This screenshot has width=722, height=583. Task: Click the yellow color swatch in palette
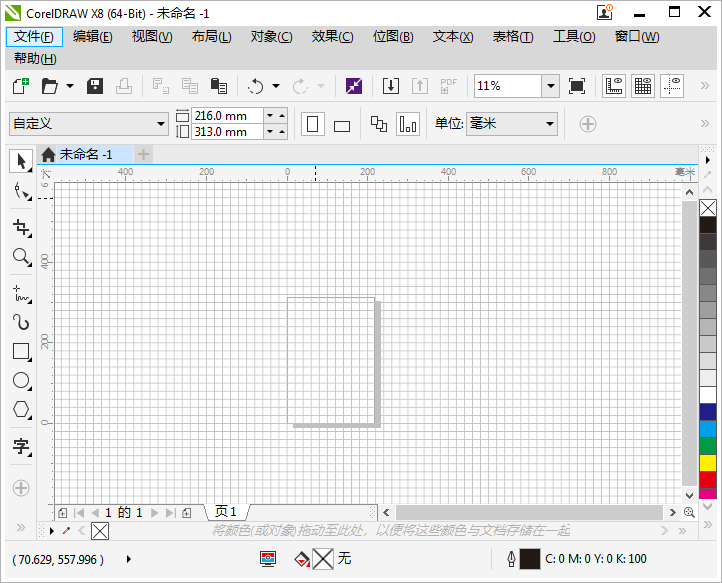(708, 462)
